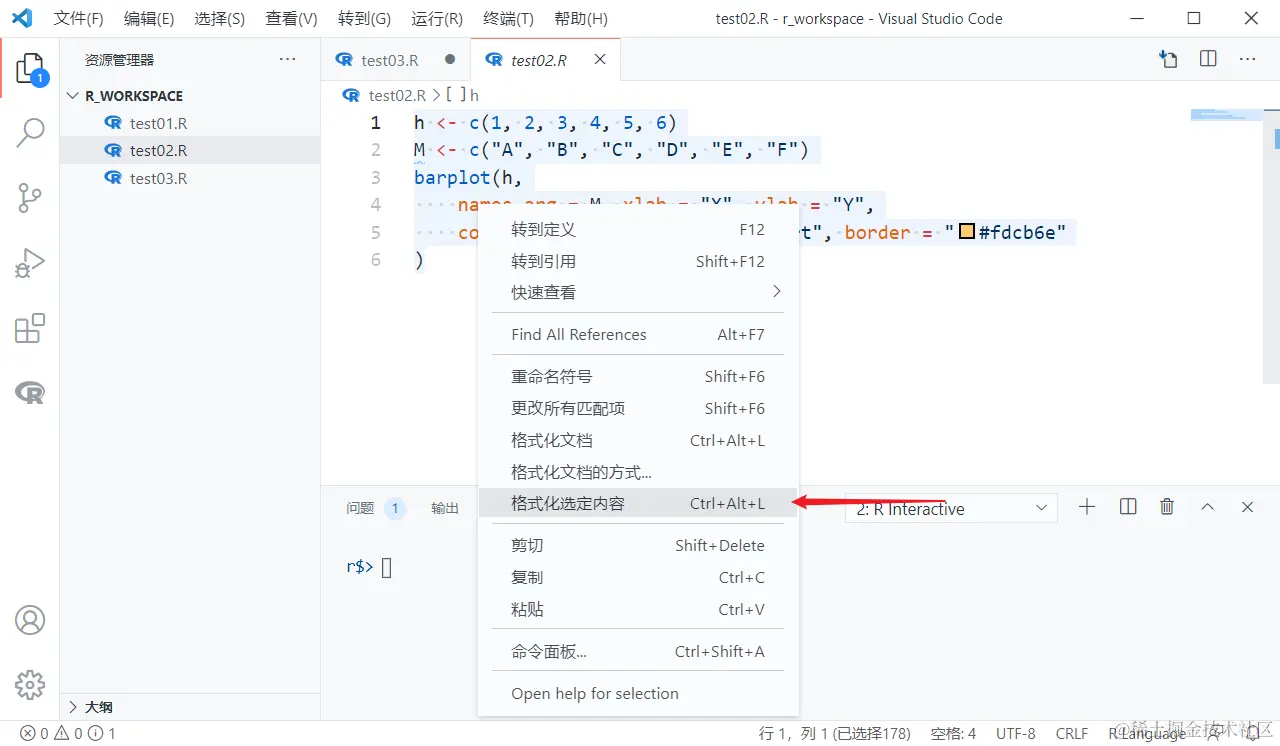Viewport: 1280px width, 746px height.
Task: Open the Manage gear icon
Action: (30, 685)
